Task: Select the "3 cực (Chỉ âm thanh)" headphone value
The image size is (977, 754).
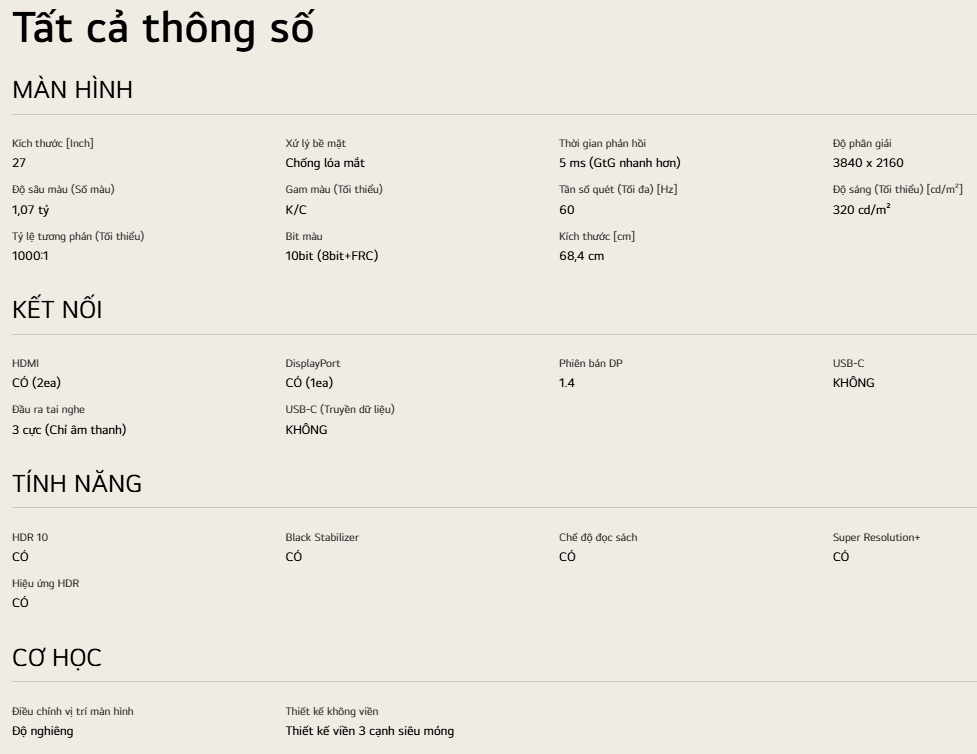Action: 69,430
